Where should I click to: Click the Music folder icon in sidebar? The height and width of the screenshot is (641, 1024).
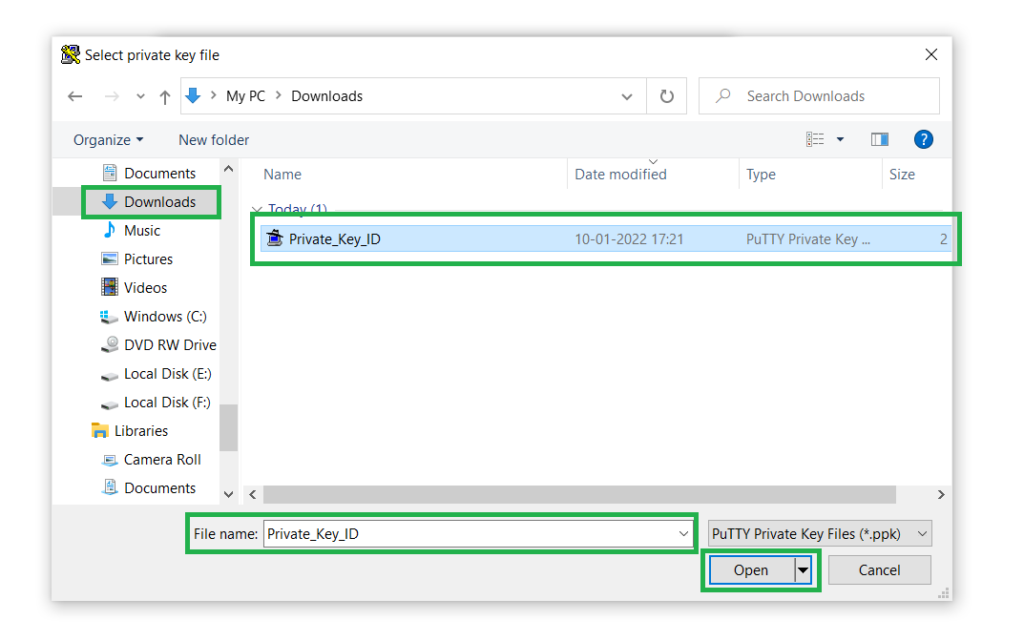110,231
